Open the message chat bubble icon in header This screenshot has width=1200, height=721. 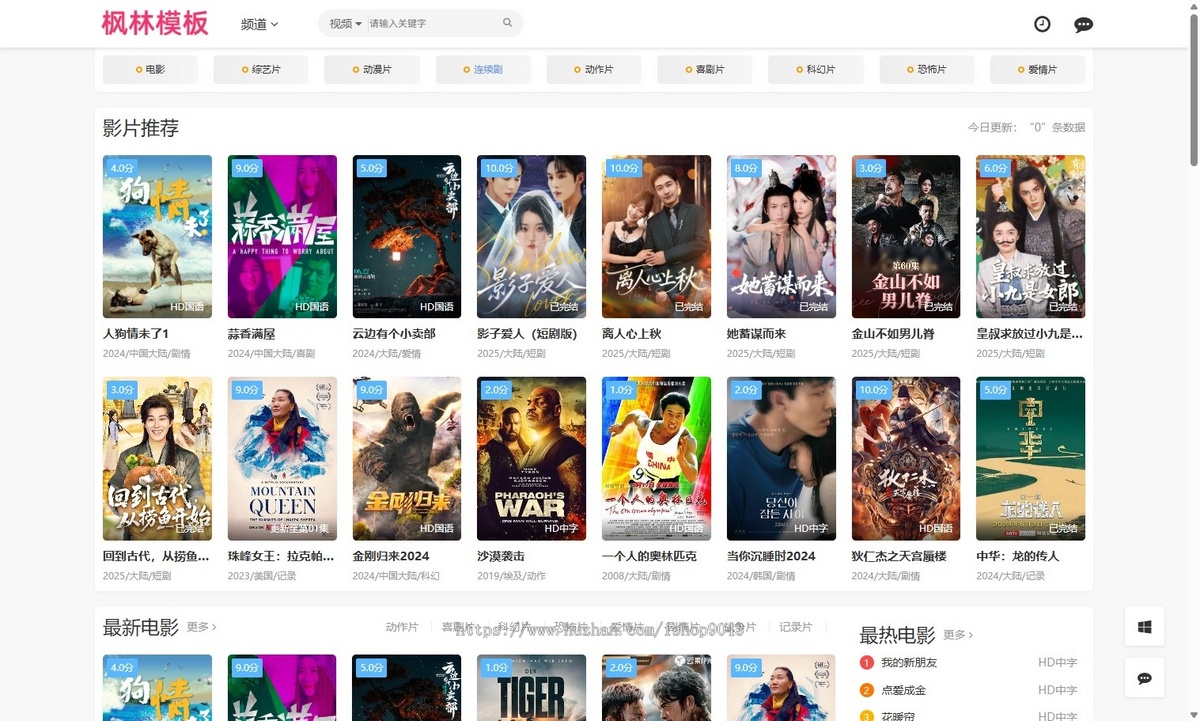[x=1083, y=25]
